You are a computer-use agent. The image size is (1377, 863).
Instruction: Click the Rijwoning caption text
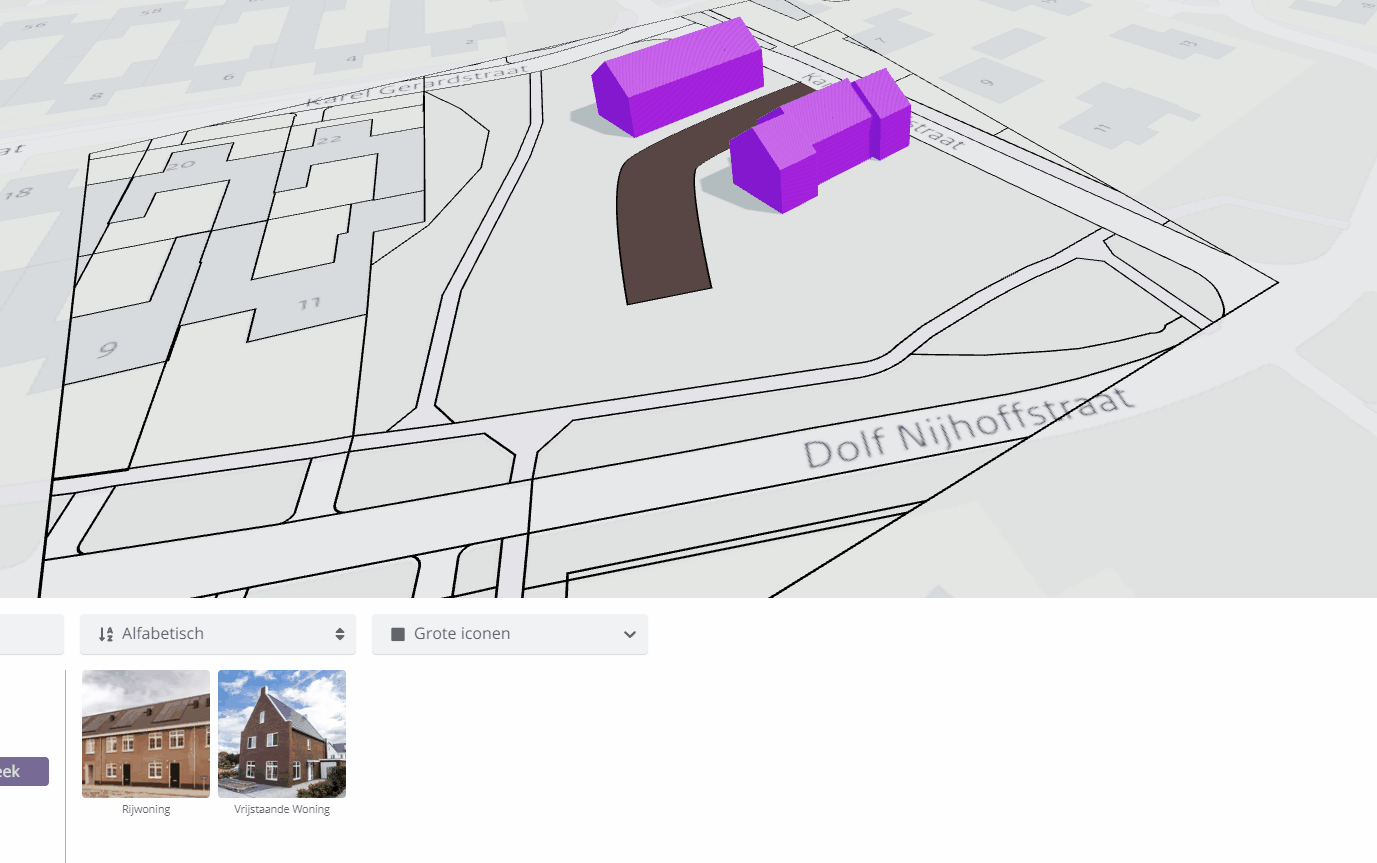[x=146, y=809]
